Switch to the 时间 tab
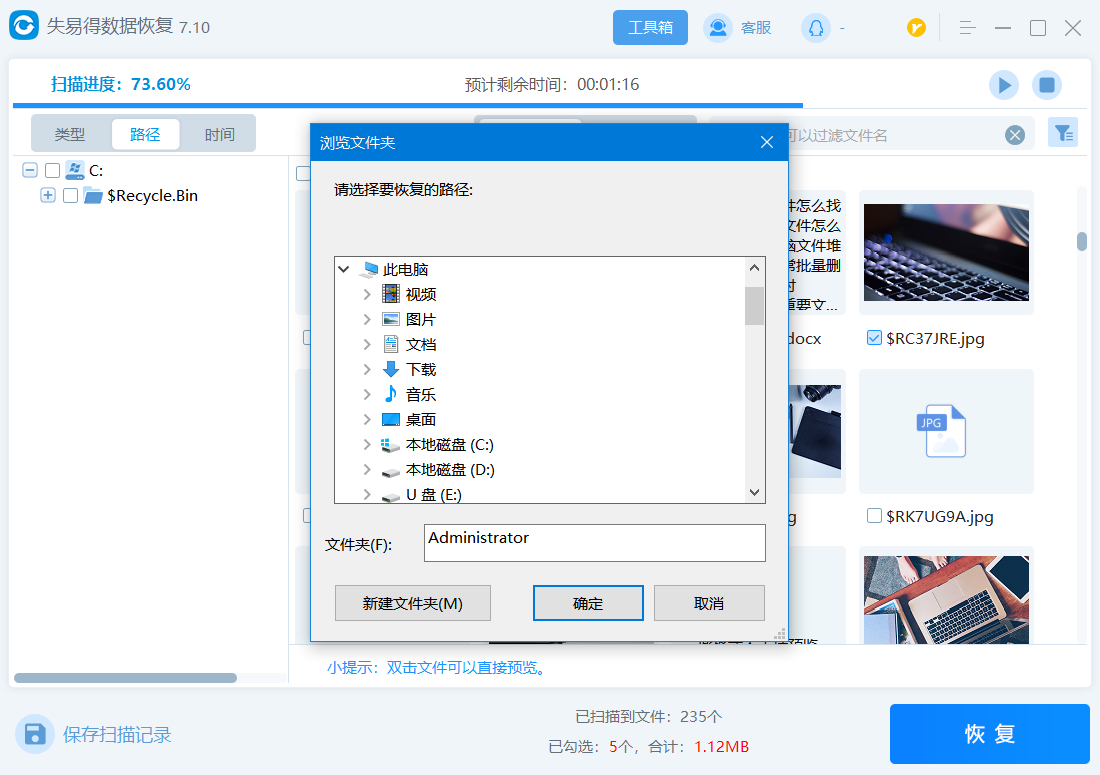Screen dimensions: 1100x775 coord(220,134)
